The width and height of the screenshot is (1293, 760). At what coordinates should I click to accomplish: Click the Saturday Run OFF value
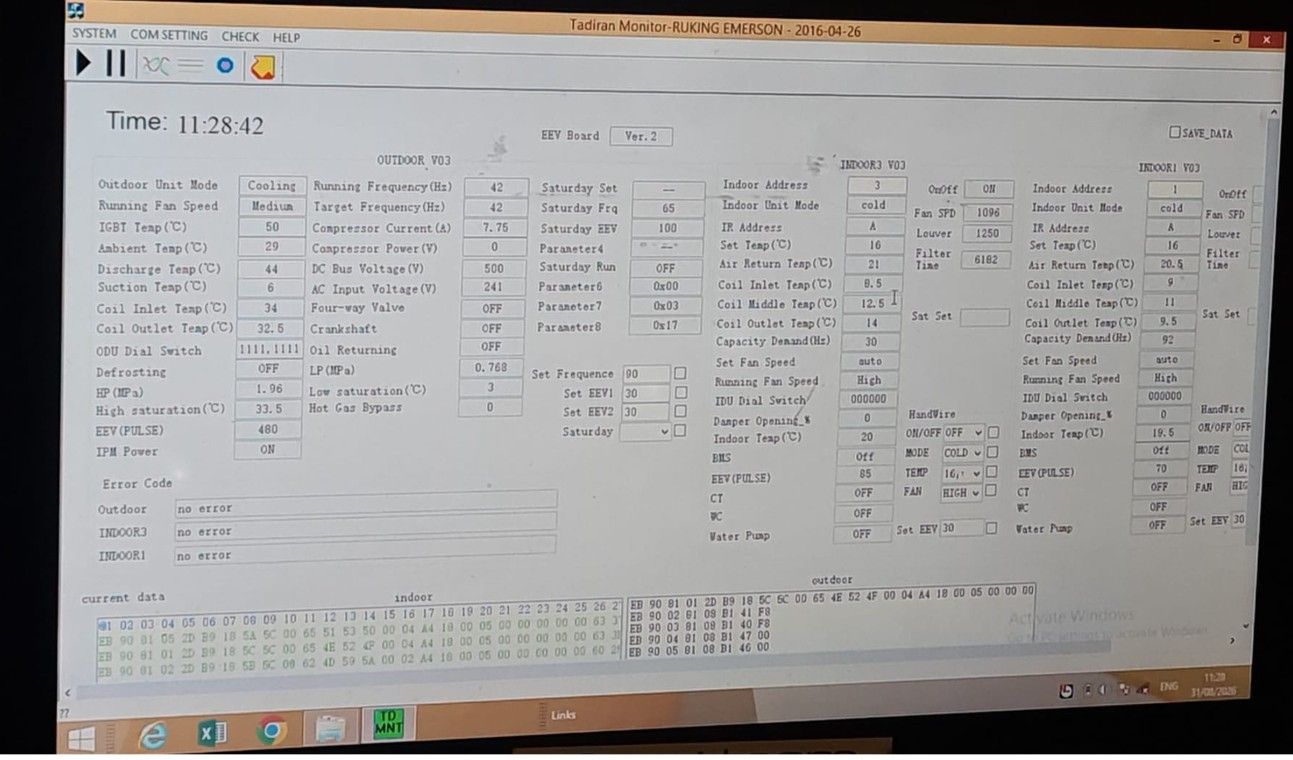coord(666,268)
